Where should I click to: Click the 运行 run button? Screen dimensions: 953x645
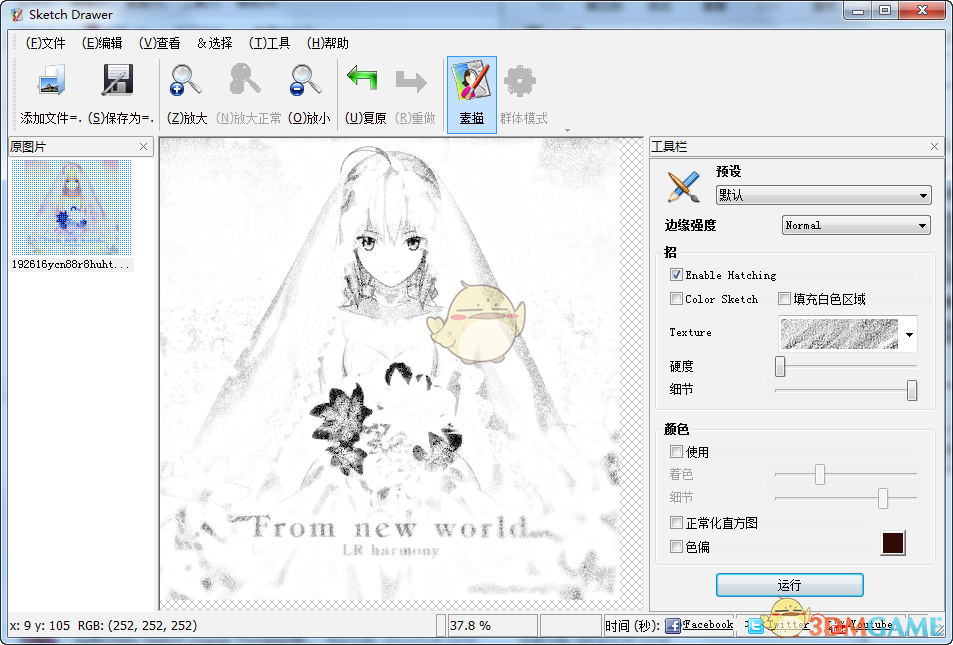(790, 585)
